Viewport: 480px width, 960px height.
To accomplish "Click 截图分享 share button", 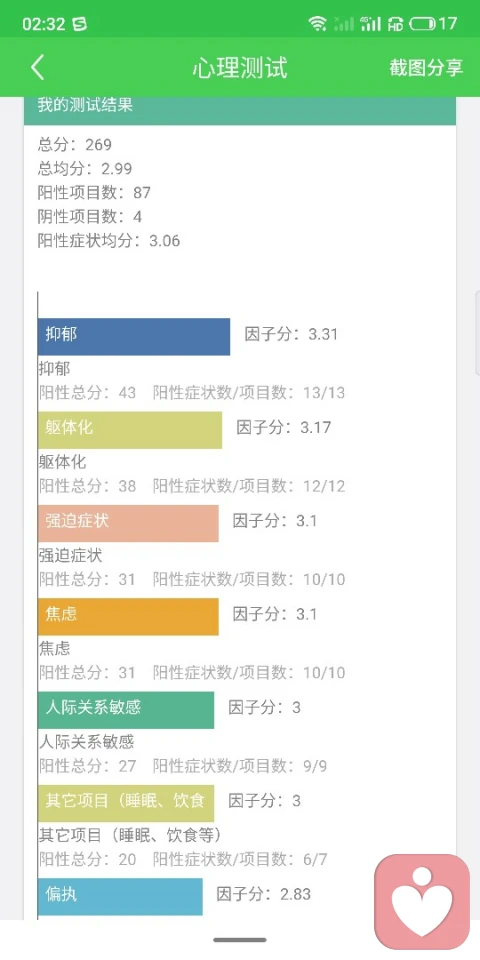I will point(426,67).
